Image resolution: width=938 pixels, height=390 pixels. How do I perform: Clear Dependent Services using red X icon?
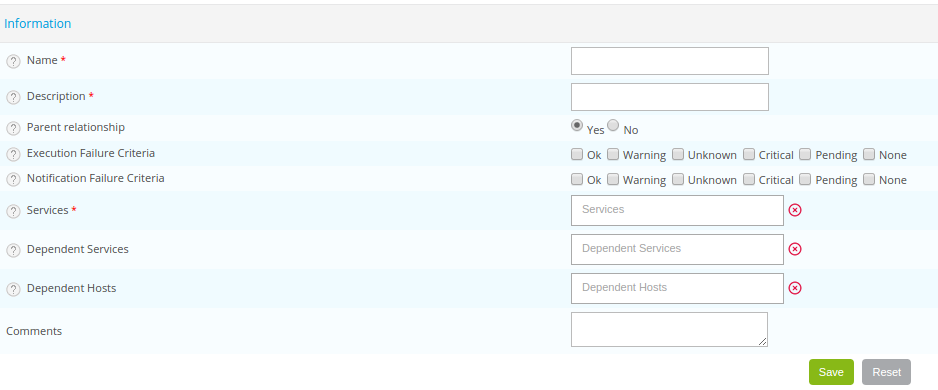pos(794,249)
